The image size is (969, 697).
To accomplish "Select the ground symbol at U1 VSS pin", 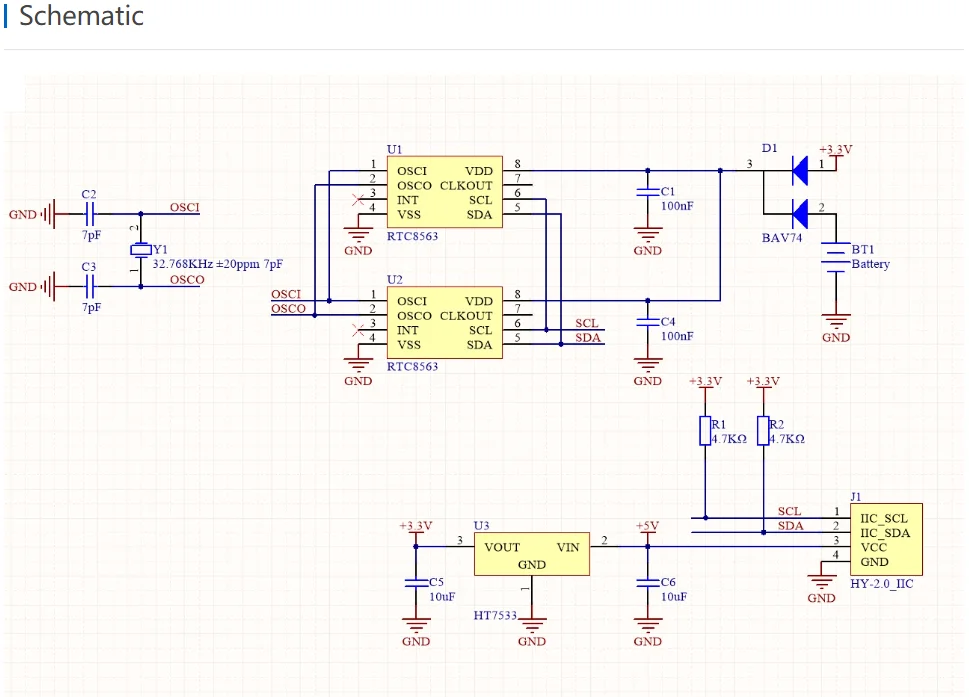I will coord(358,235).
